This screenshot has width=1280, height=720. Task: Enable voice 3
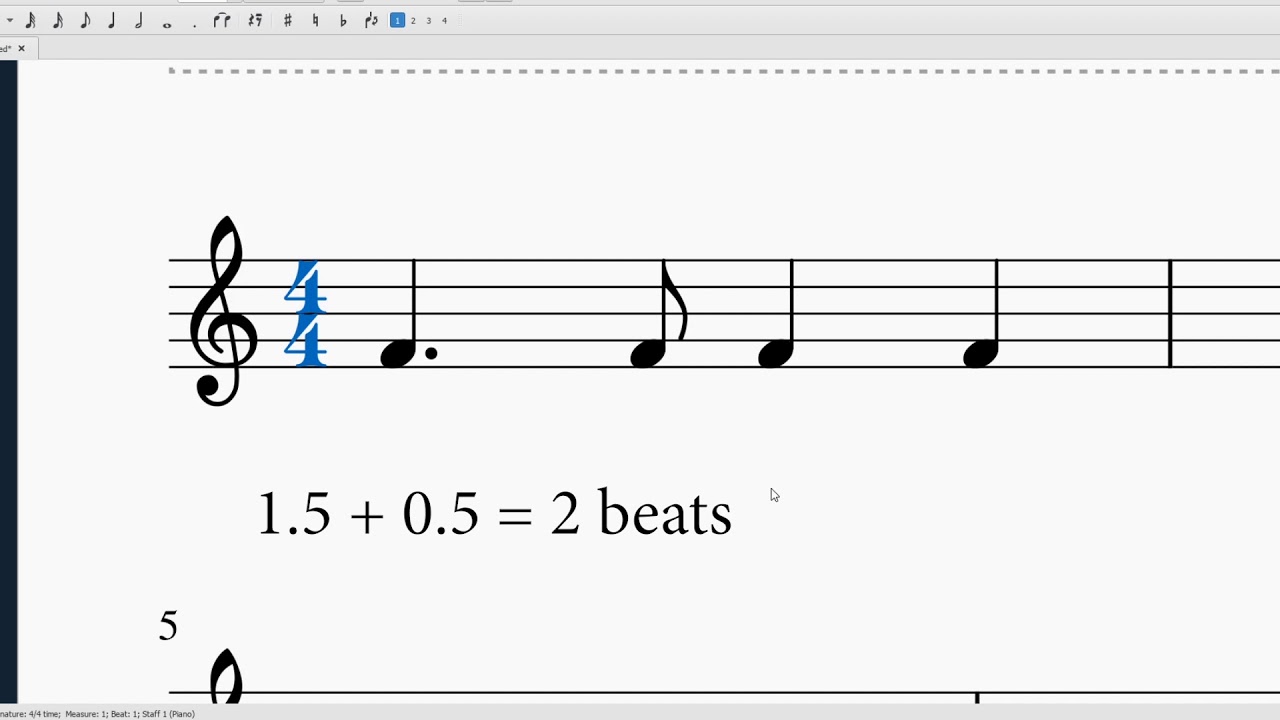point(429,20)
